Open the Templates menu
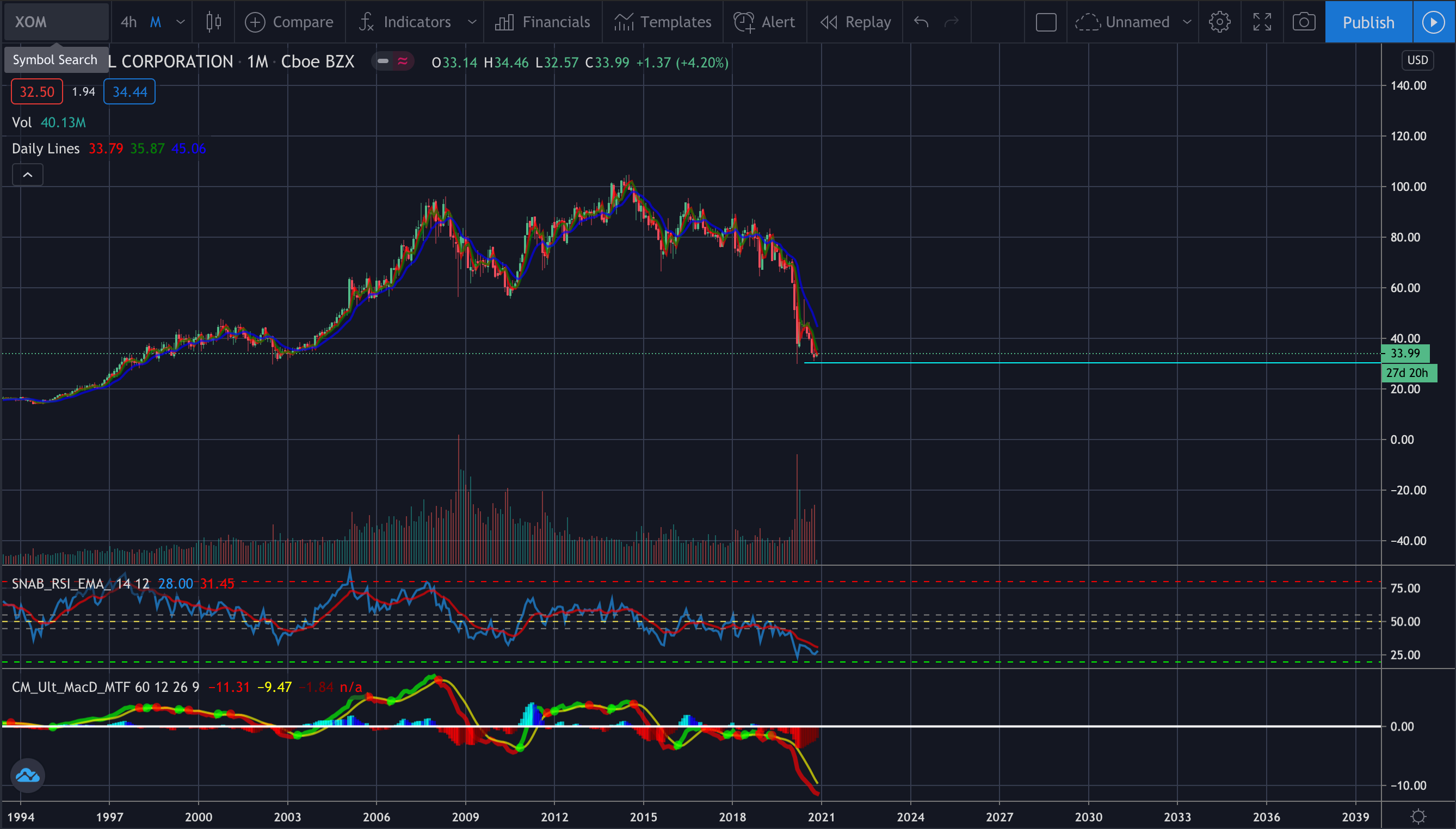Viewport: 1456px width, 829px height. point(663,22)
